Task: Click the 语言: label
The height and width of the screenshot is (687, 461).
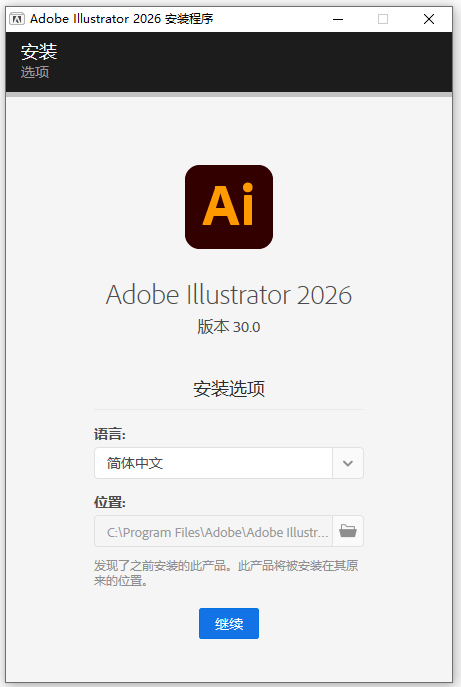Action: click(x=110, y=434)
